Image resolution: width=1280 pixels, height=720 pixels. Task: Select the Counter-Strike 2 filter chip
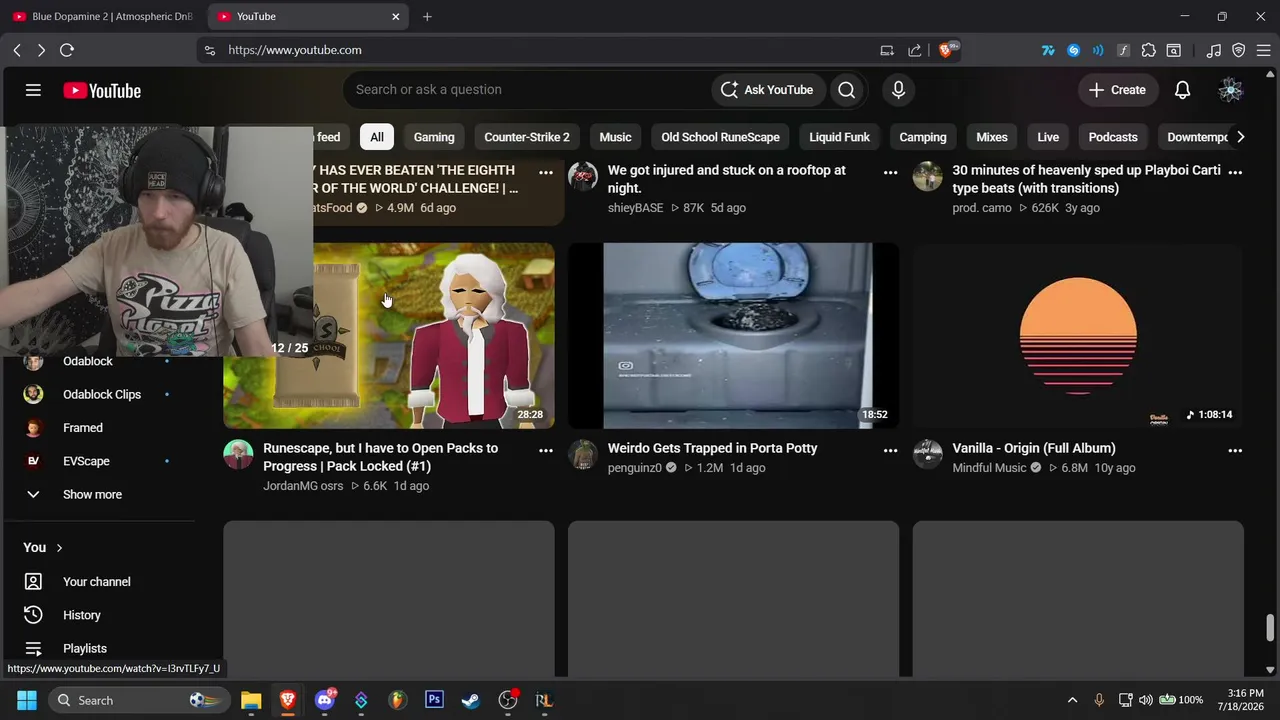pos(527,137)
